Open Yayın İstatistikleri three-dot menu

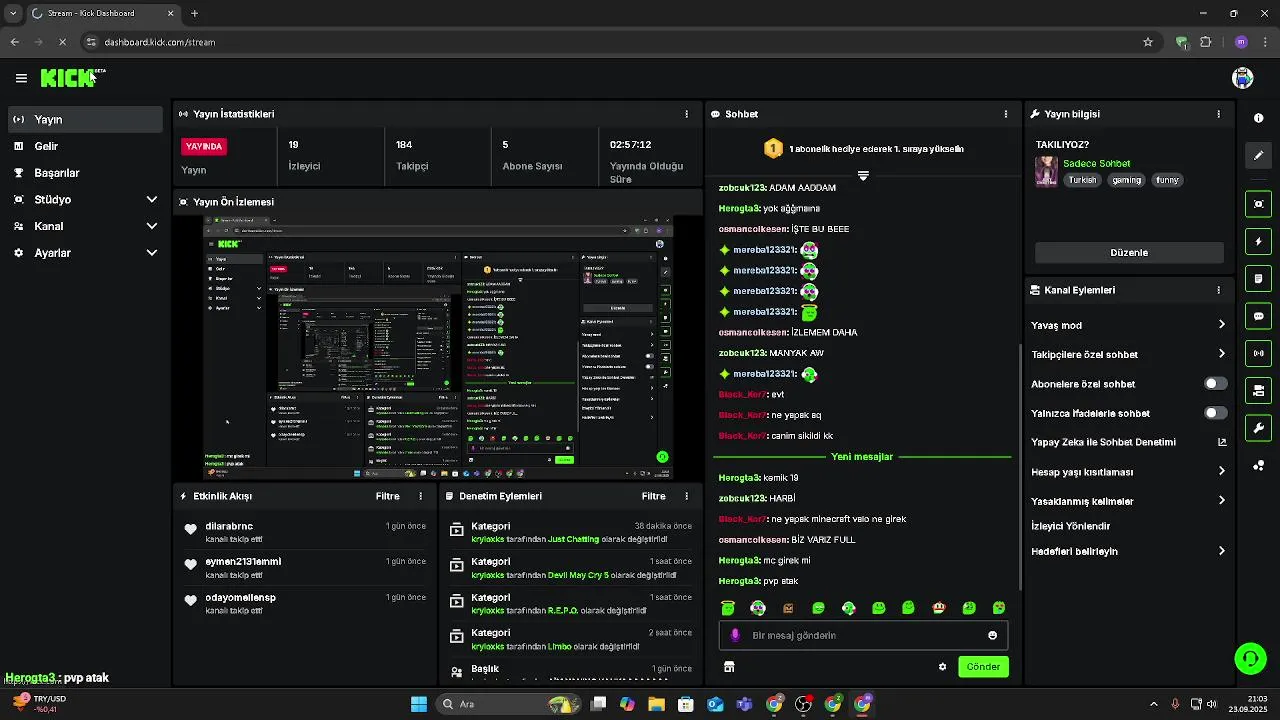pyautogui.click(x=686, y=114)
